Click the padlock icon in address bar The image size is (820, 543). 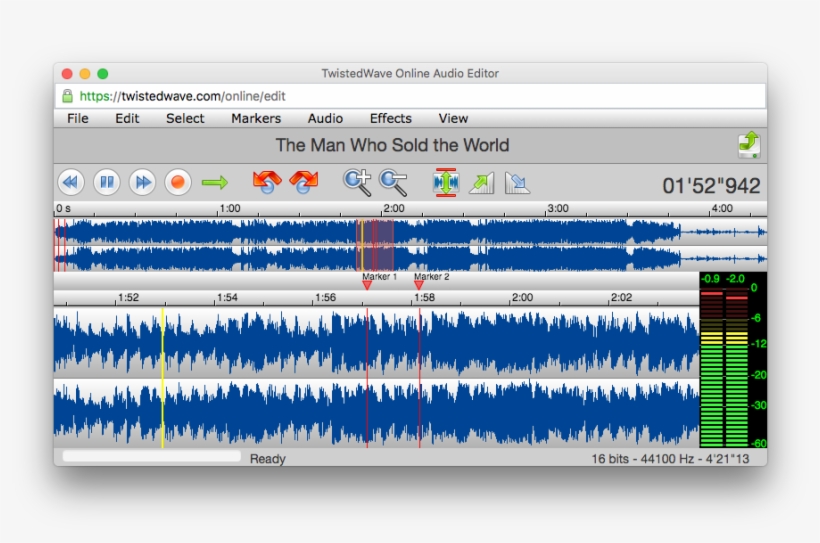click(67, 96)
